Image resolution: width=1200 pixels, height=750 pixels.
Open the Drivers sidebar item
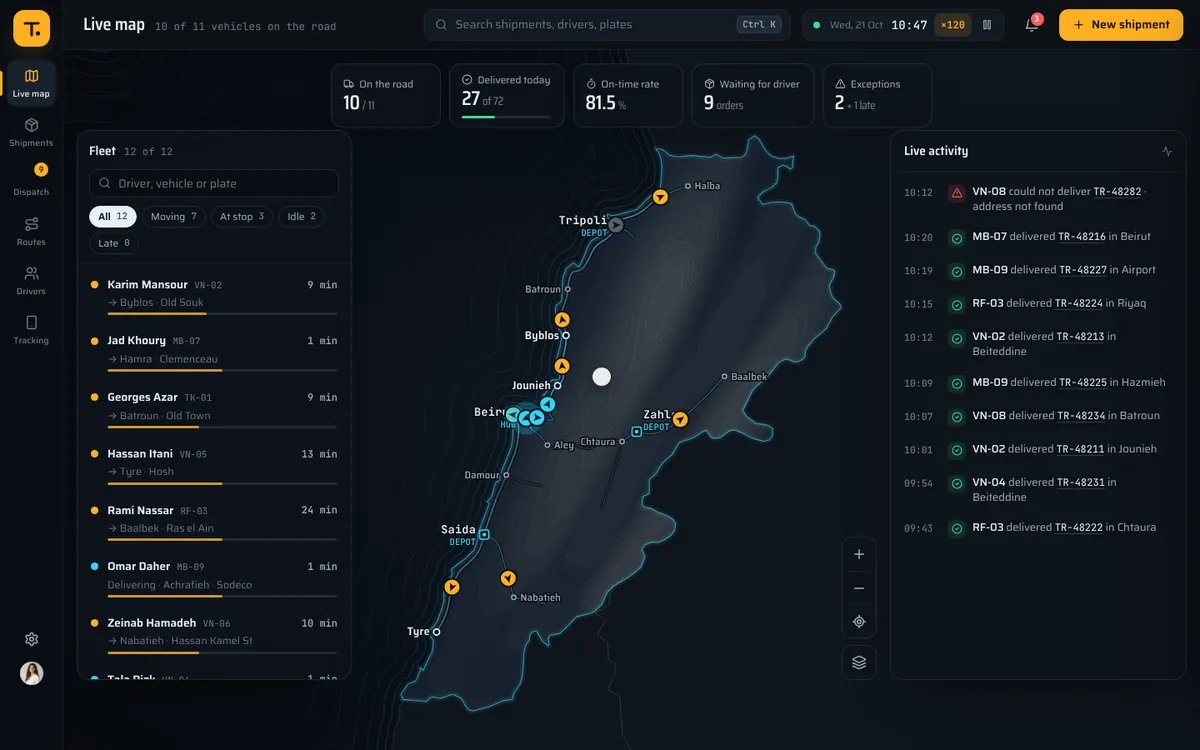coord(31,280)
